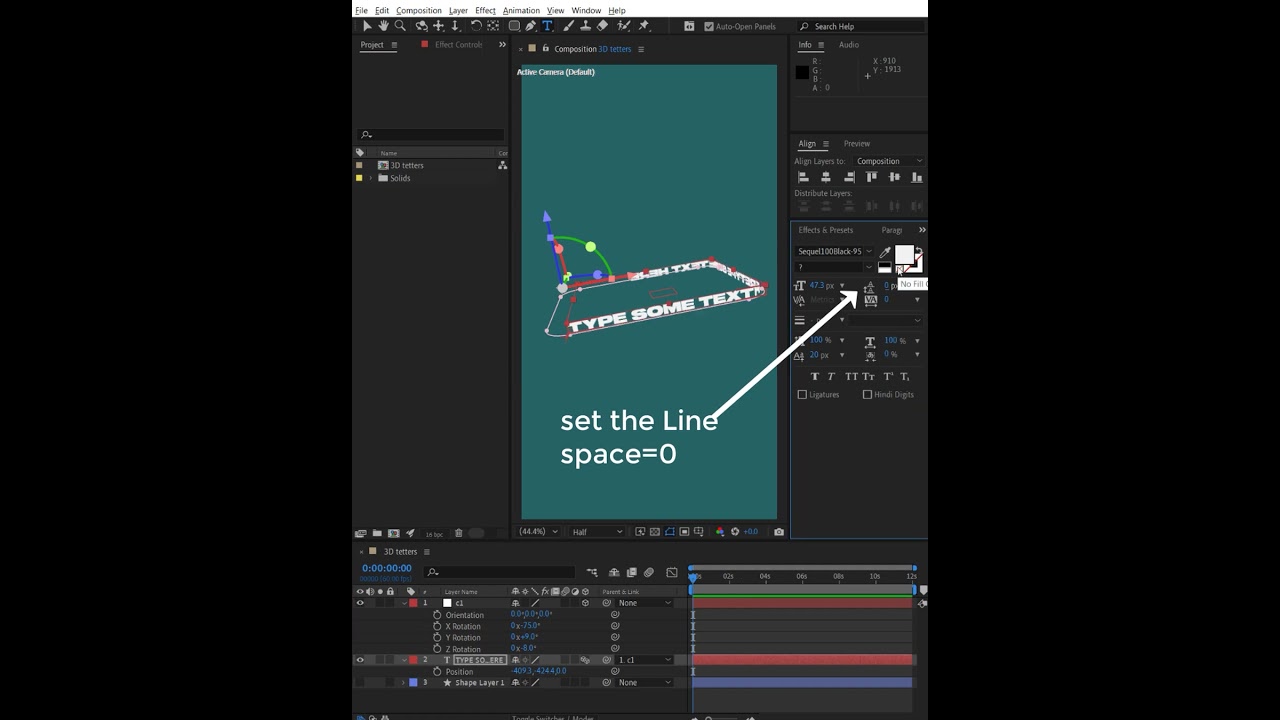
Task: Click the Delete trash icon in Project panel
Action: point(459,533)
